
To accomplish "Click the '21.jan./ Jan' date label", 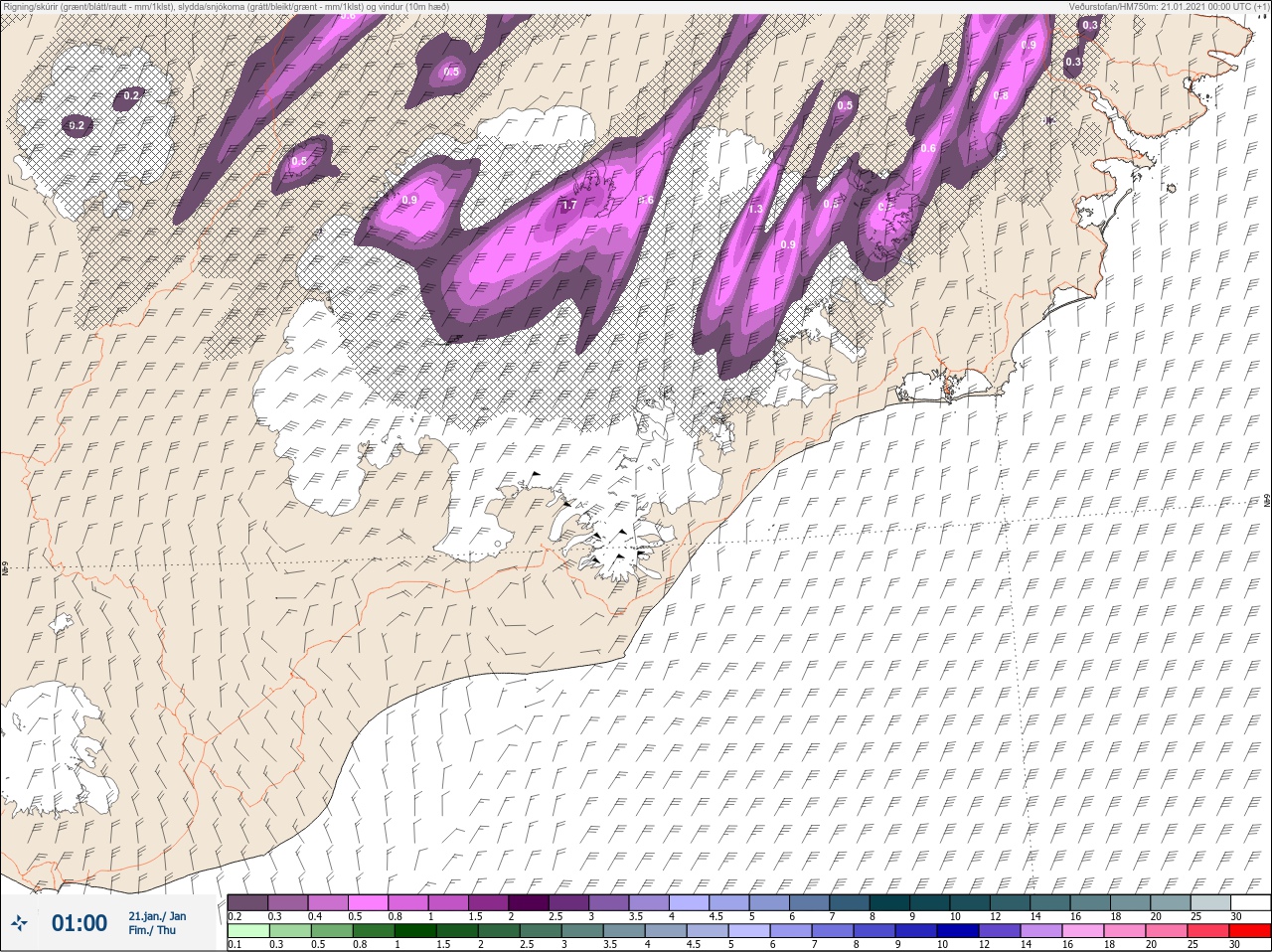I will pyautogui.click(x=157, y=915).
